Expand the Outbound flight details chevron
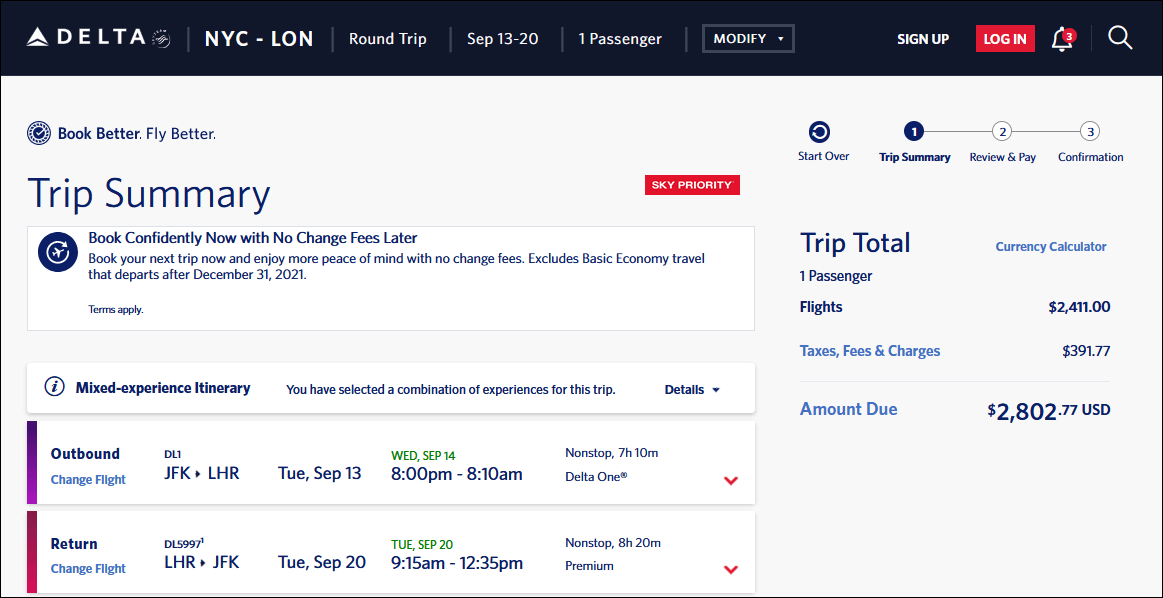Image resolution: width=1163 pixels, height=598 pixels. coord(731,480)
